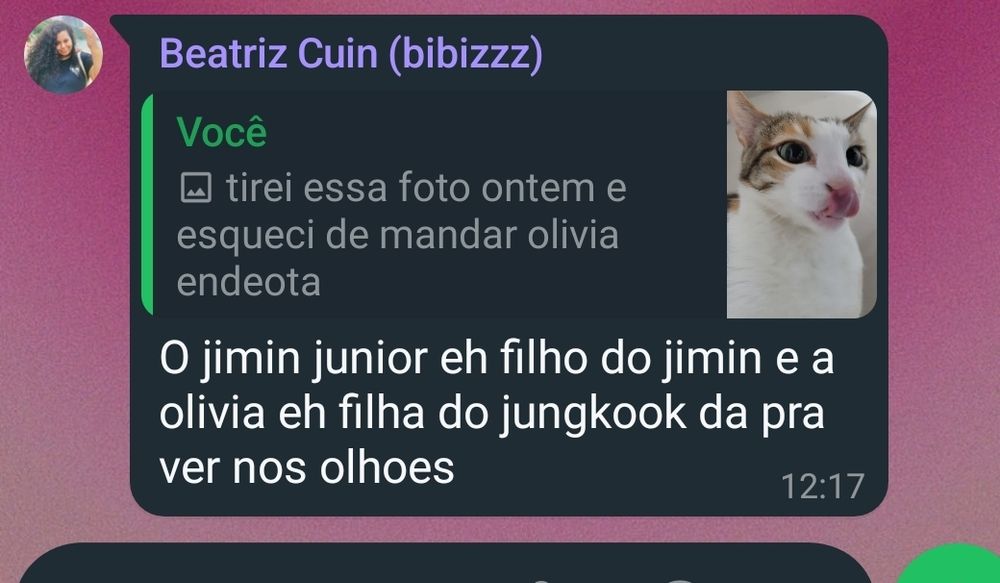This screenshot has height=583, width=1000.
Task: Open the cat photo thumbnail
Action: click(802, 204)
